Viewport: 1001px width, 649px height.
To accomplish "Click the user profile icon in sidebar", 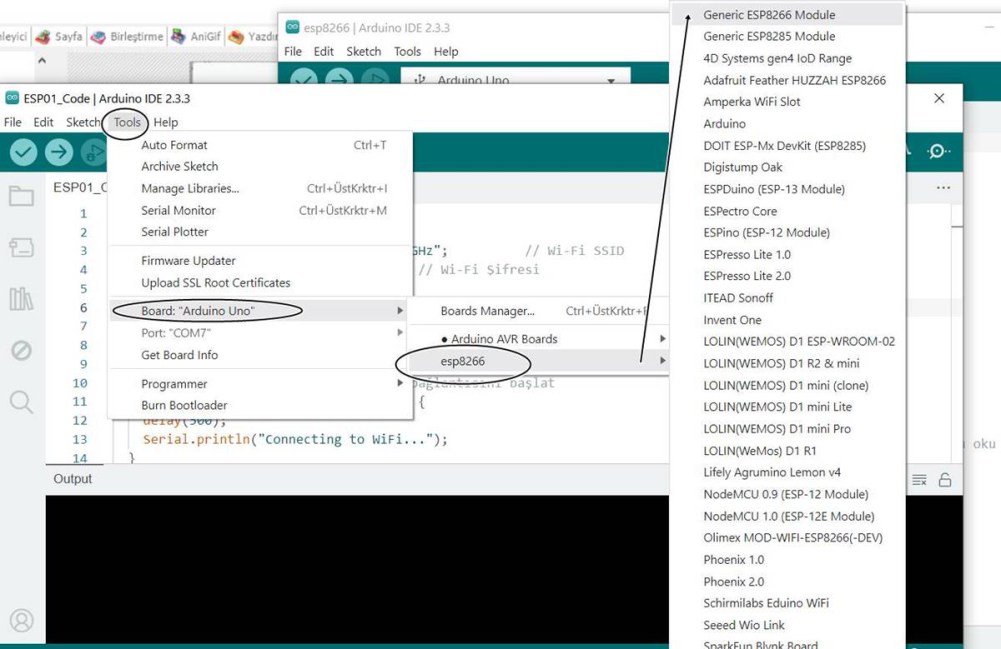I will coord(22,620).
